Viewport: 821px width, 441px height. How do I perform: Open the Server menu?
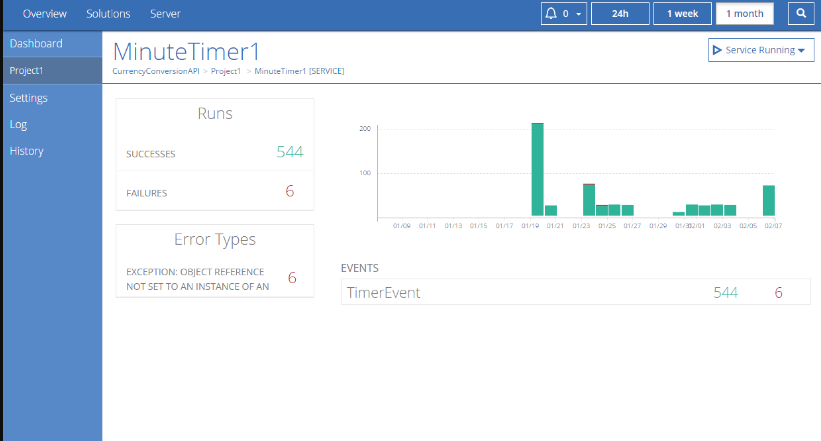click(165, 14)
